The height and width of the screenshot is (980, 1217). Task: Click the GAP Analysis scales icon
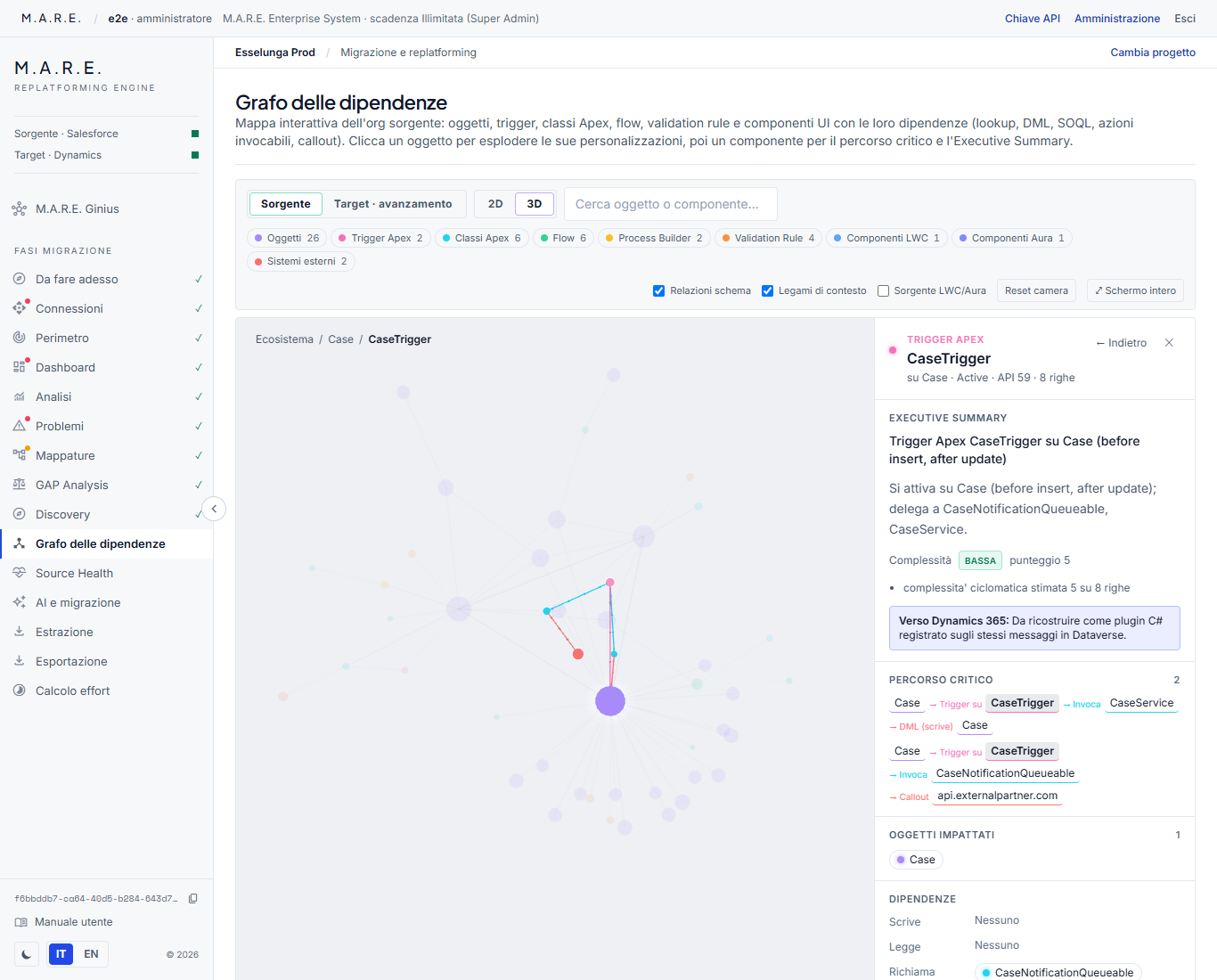pyautogui.click(x=19, y=485)
